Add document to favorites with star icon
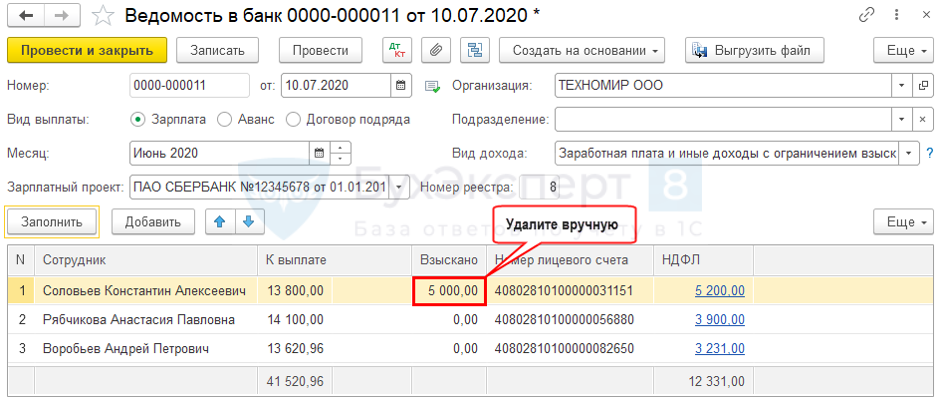The width and height of the screenshot is (942, 400). (101, 15)
